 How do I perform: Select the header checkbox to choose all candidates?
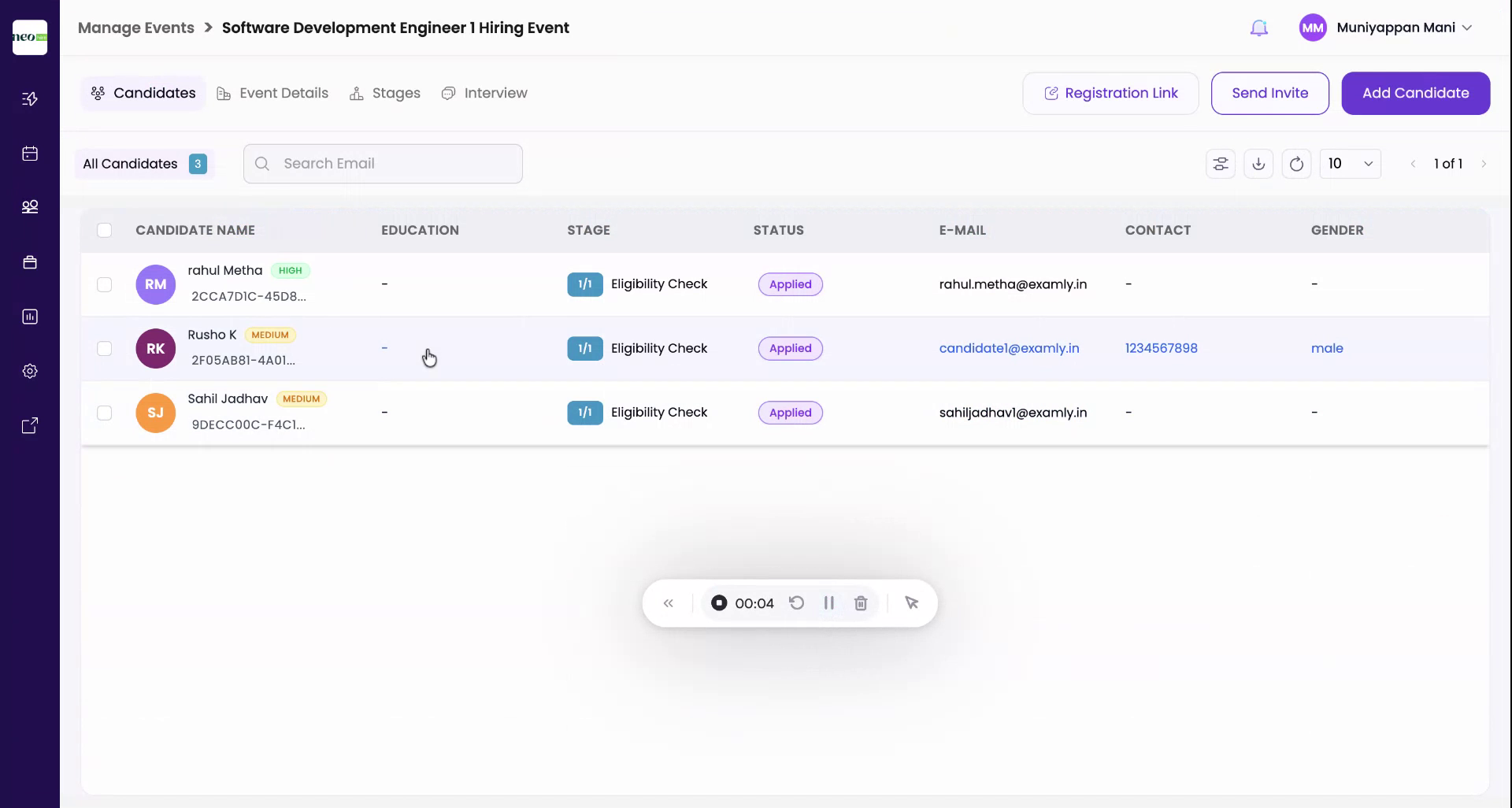point(105,230)
